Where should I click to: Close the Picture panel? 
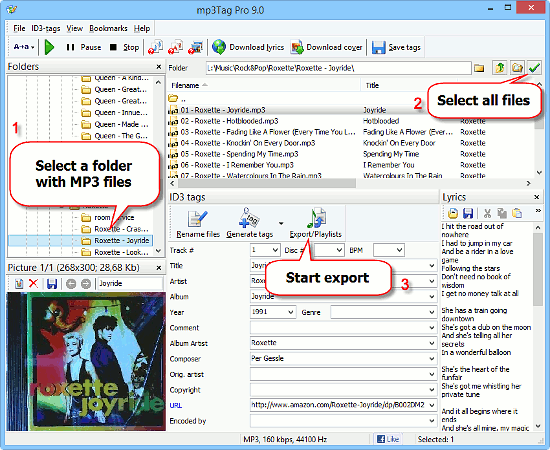[159, 268]
